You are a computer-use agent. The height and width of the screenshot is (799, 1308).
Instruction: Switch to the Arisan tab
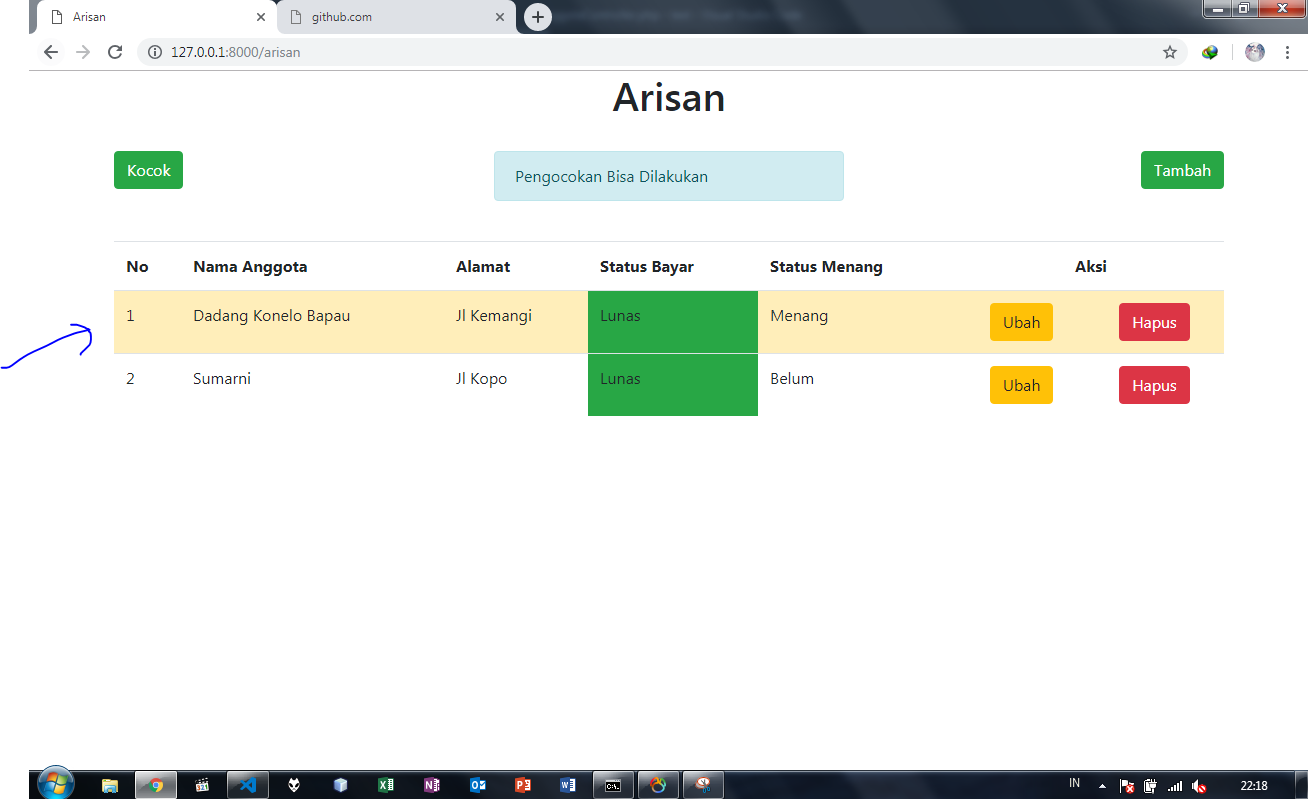click(150, 17)
